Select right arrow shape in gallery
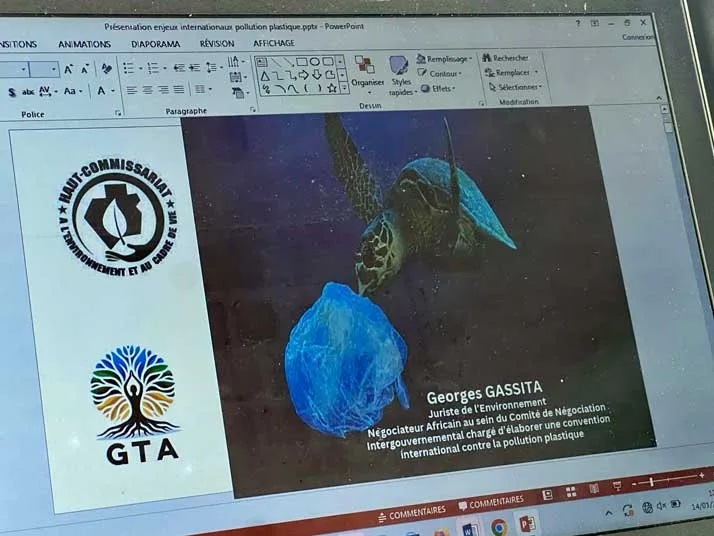714x536 pixels. [x=303, y=75]
